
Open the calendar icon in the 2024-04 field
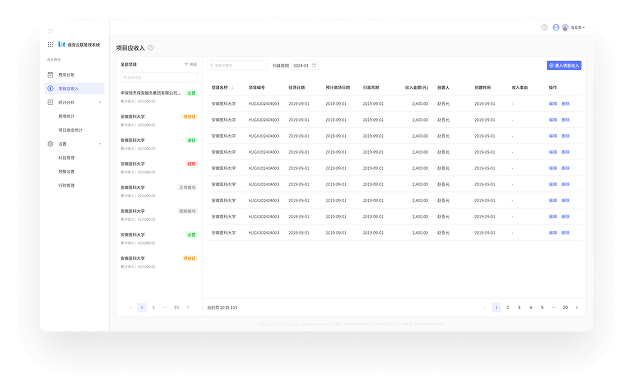pyautogui.click(x=314, y=65)
